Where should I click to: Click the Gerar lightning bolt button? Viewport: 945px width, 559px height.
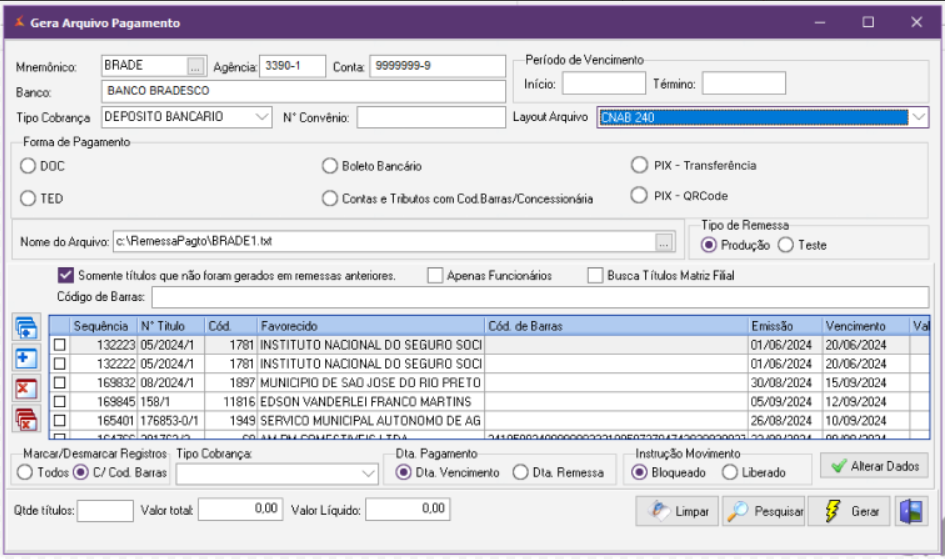[x=851, y=510]
